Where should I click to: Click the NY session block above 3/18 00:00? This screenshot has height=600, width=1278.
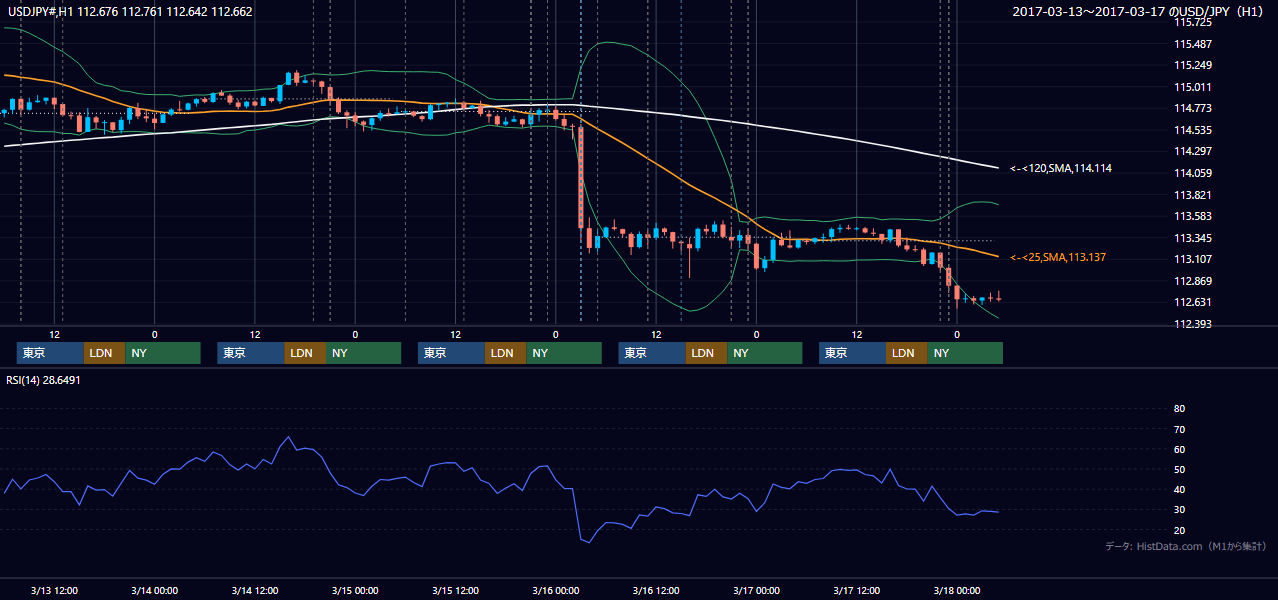[x=964, y=353]
